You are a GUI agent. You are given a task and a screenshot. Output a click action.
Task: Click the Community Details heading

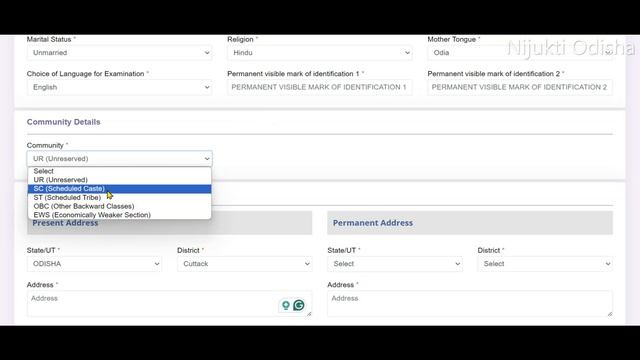coord(64,122)
